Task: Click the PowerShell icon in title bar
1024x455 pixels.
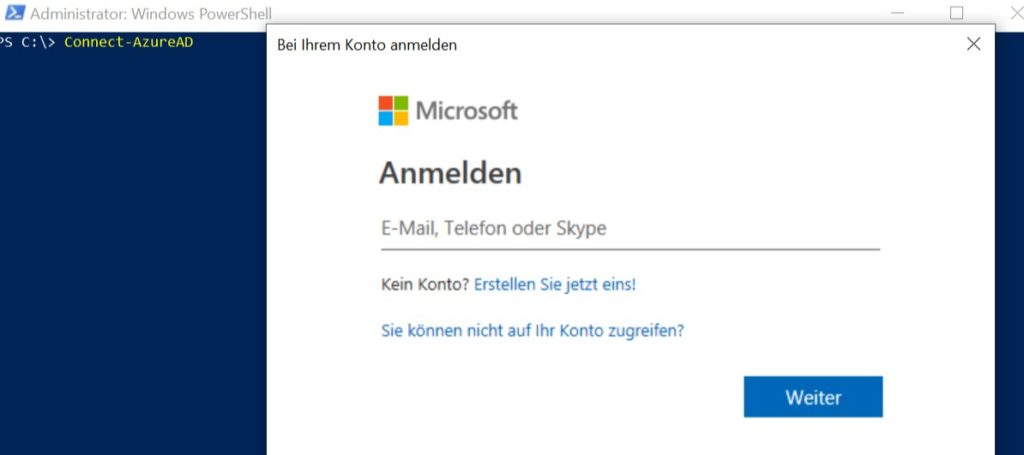Action: [14, 12]
